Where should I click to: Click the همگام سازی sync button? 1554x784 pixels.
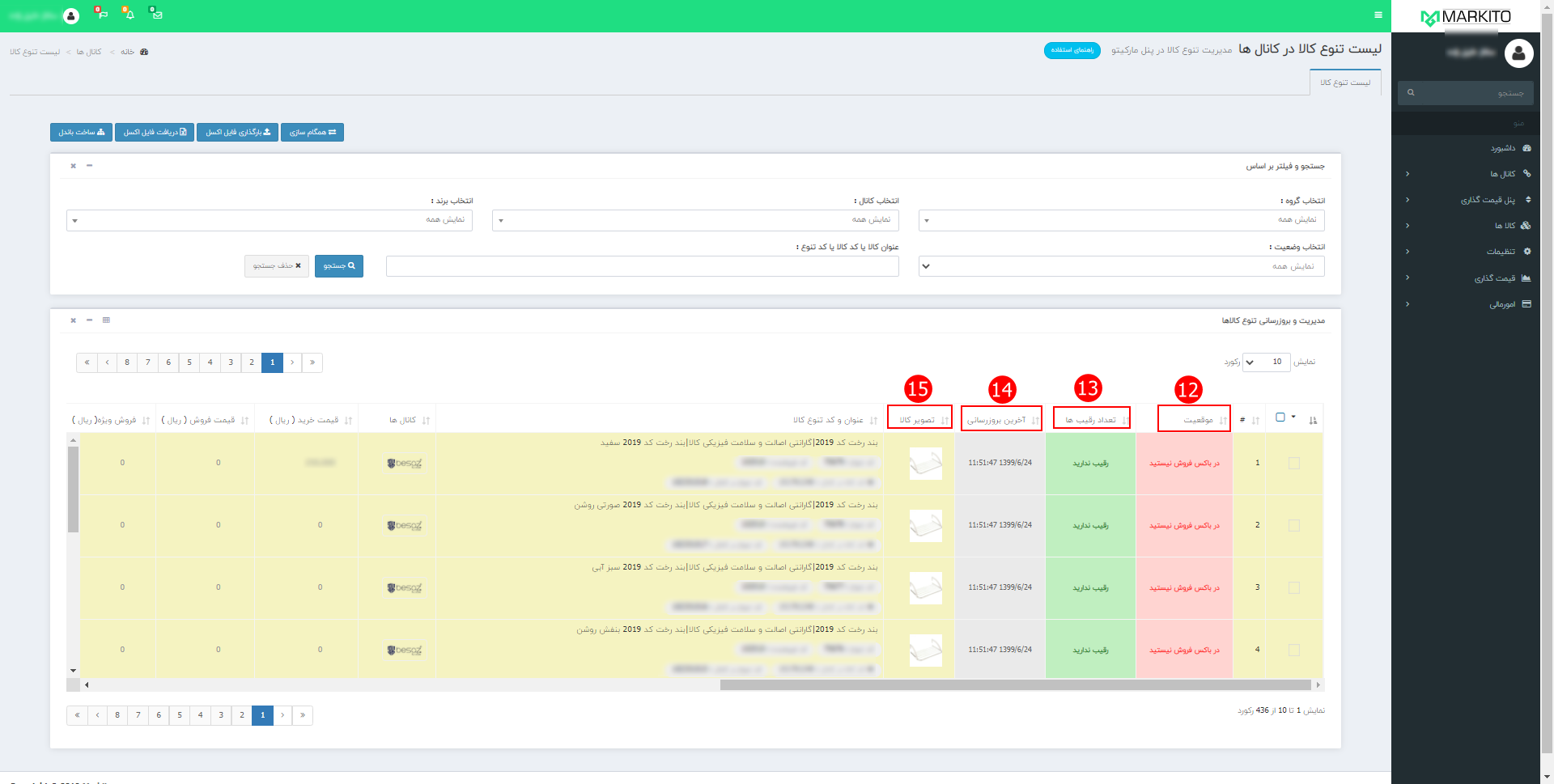point(312,132)
